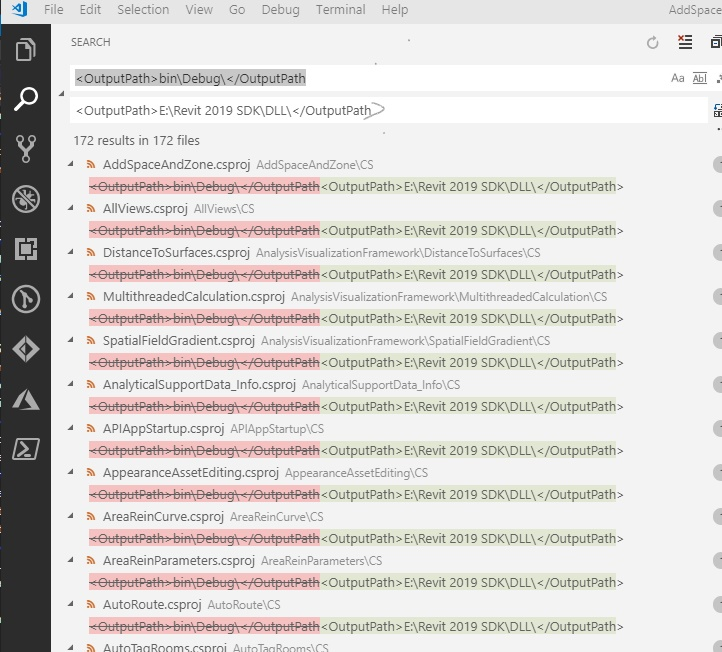This screenshot has width=722, height=652.
Task: Toggle Match Case (Aa) option
Action: (677, 78)
